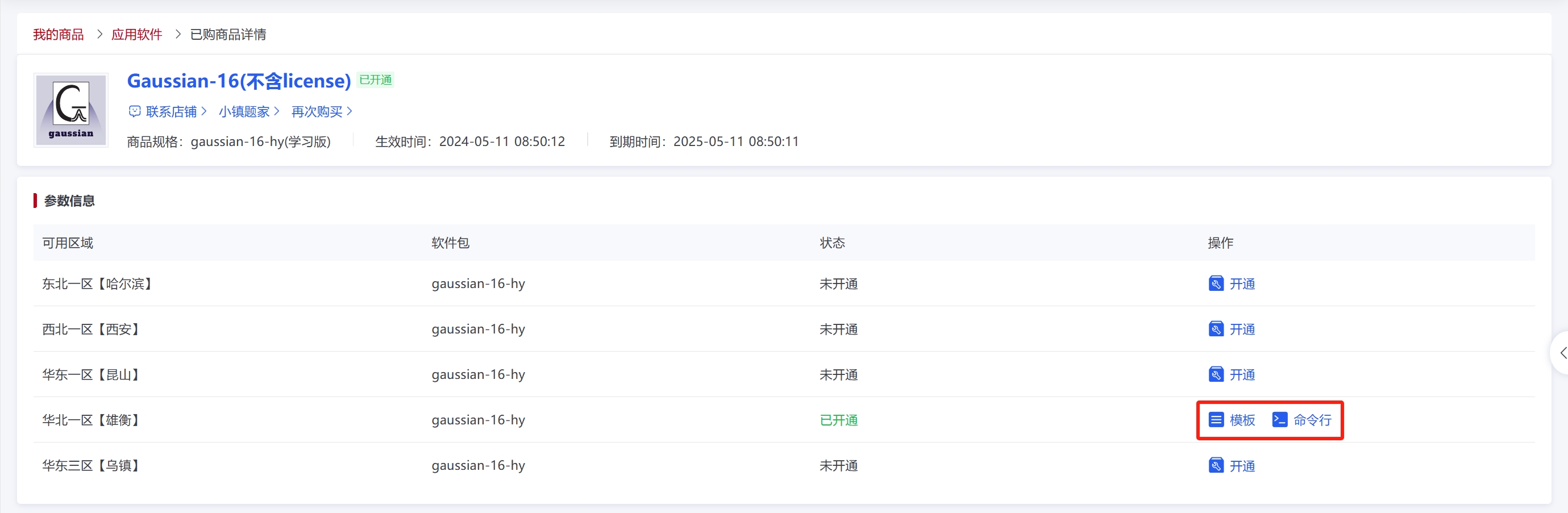
Task: Go to 我的商品 breadcrumb
Action: (59, 35)
